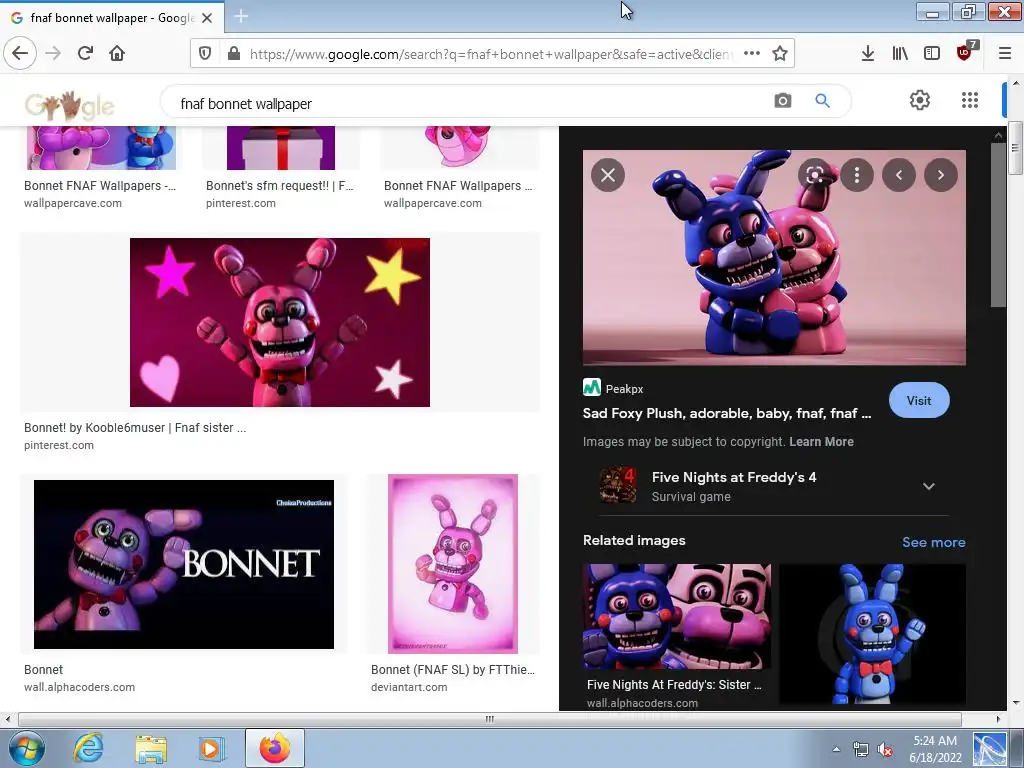Show hidden system tray icons
Viewport: 1024px width, 768px height.
point(836,749)
